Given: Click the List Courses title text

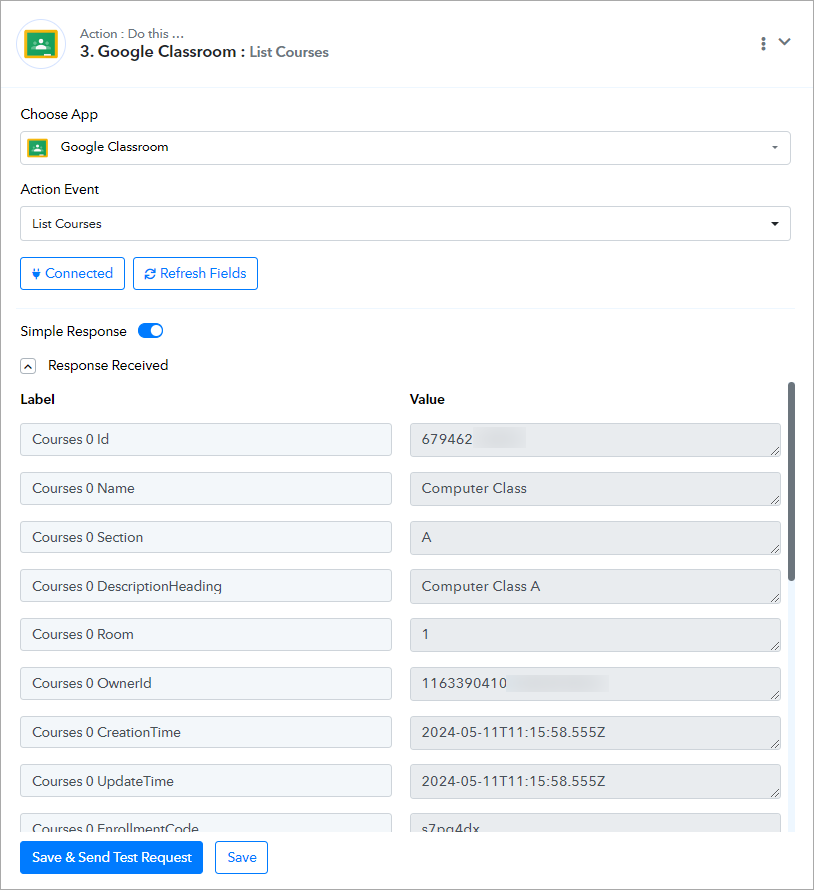Looking at the screenshot, I should click(x=289, y=52).
